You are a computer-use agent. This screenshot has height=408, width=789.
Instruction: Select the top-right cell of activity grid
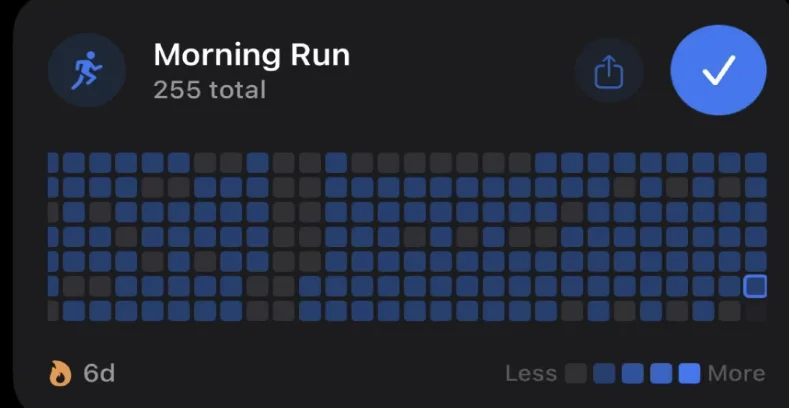(756, 163)
